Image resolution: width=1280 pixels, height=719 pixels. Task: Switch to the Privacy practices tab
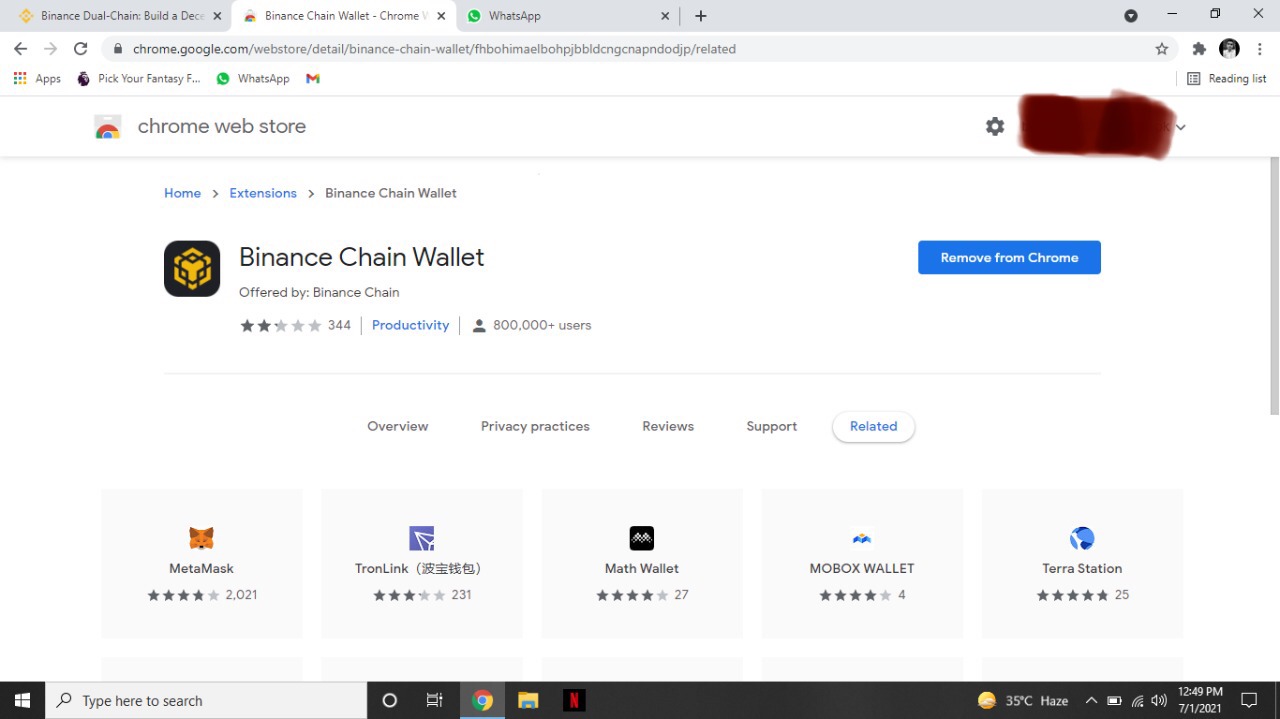(x=535, y=426)
